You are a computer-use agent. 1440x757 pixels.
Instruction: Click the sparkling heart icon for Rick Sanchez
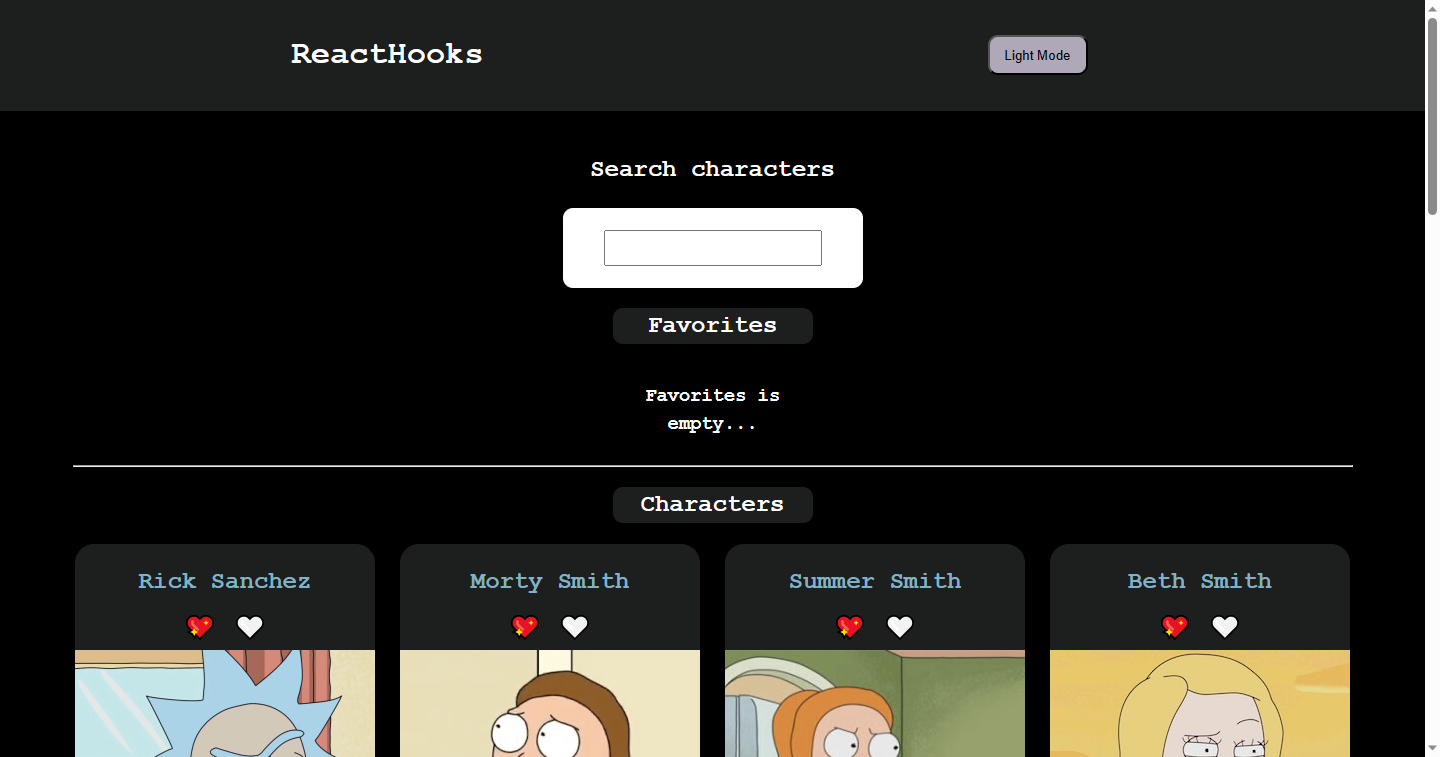click(x=200, y=627)
